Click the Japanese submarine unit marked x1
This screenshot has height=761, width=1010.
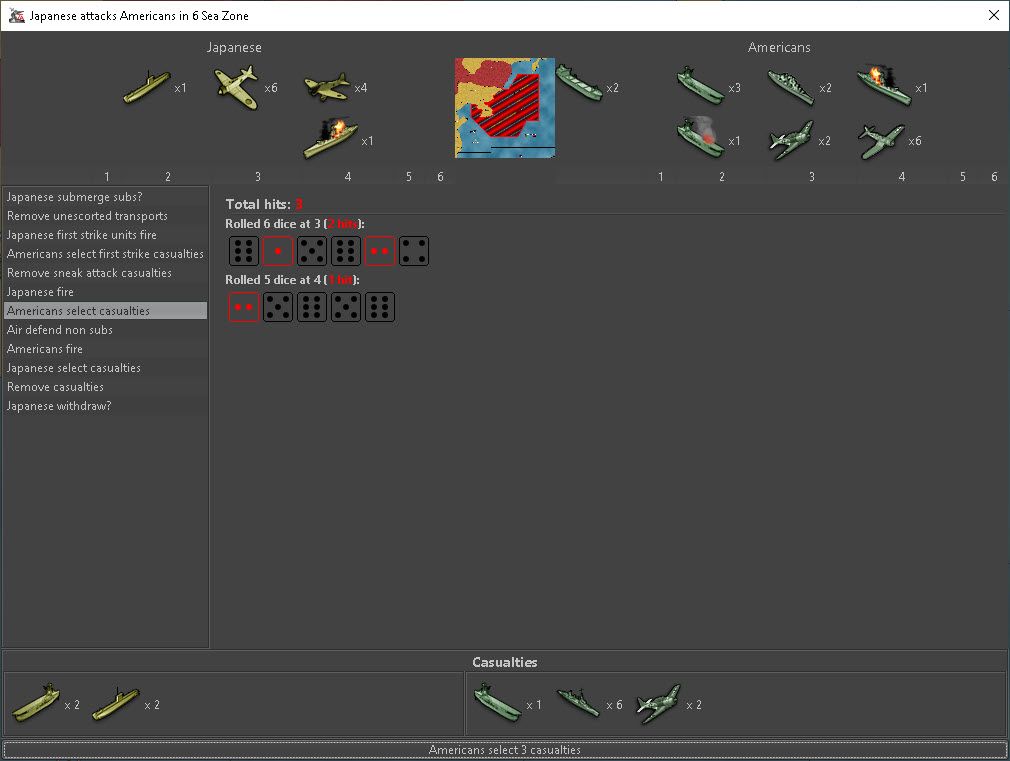(147, 87)
